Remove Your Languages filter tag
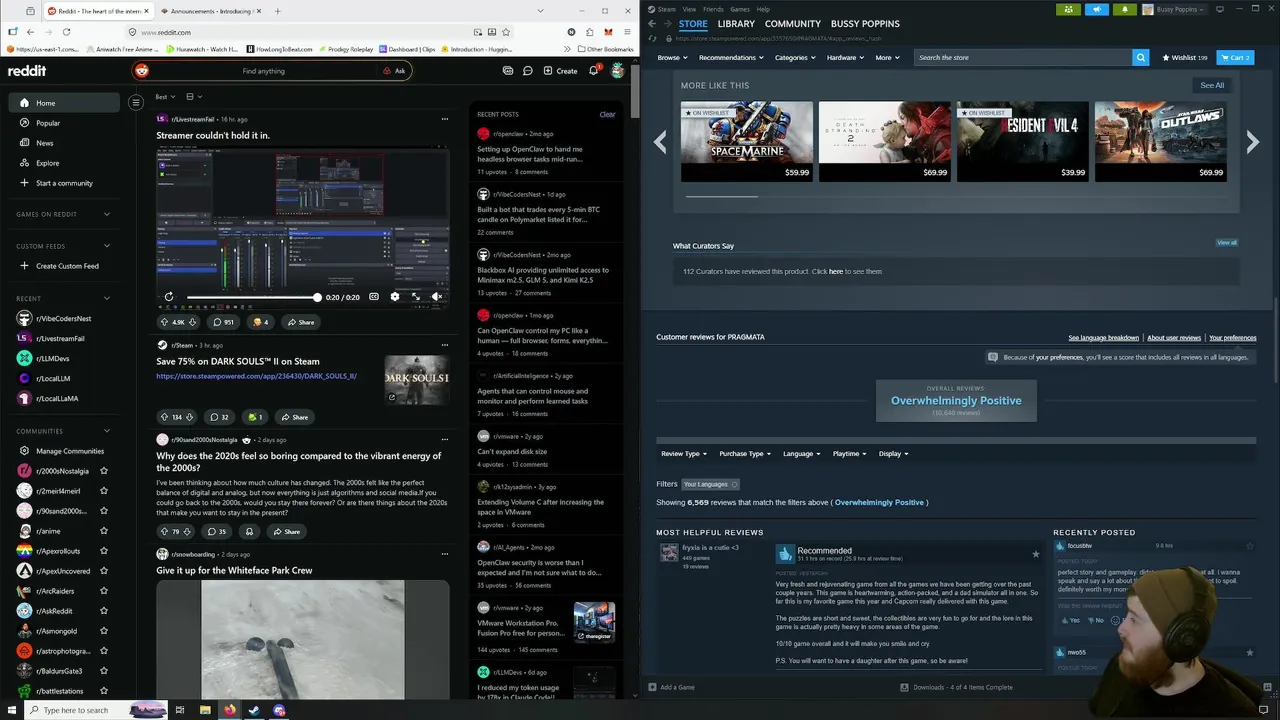The image size is (1280, 720). pyautogui.click(x=734, y=484)
